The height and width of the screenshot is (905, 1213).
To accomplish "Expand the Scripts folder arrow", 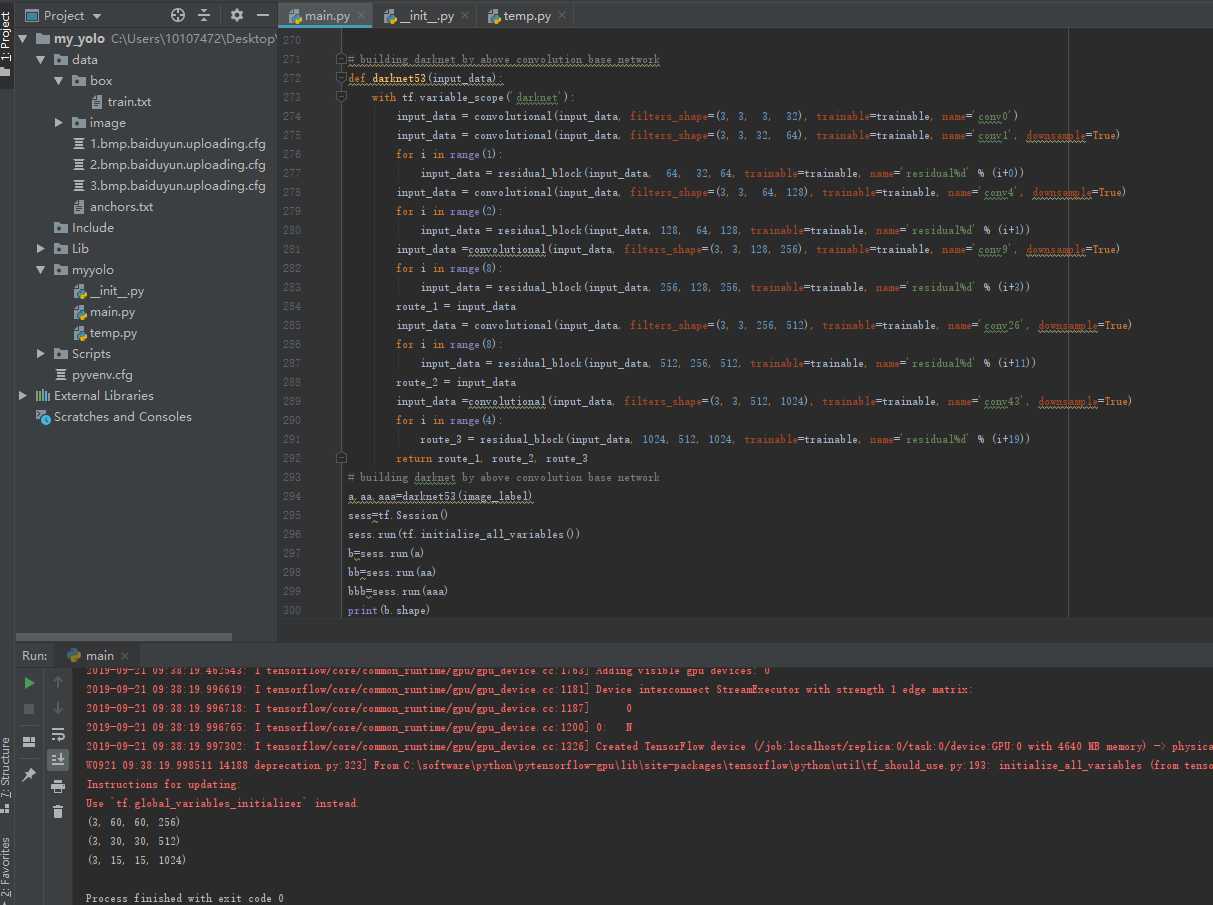I will 41,354.
